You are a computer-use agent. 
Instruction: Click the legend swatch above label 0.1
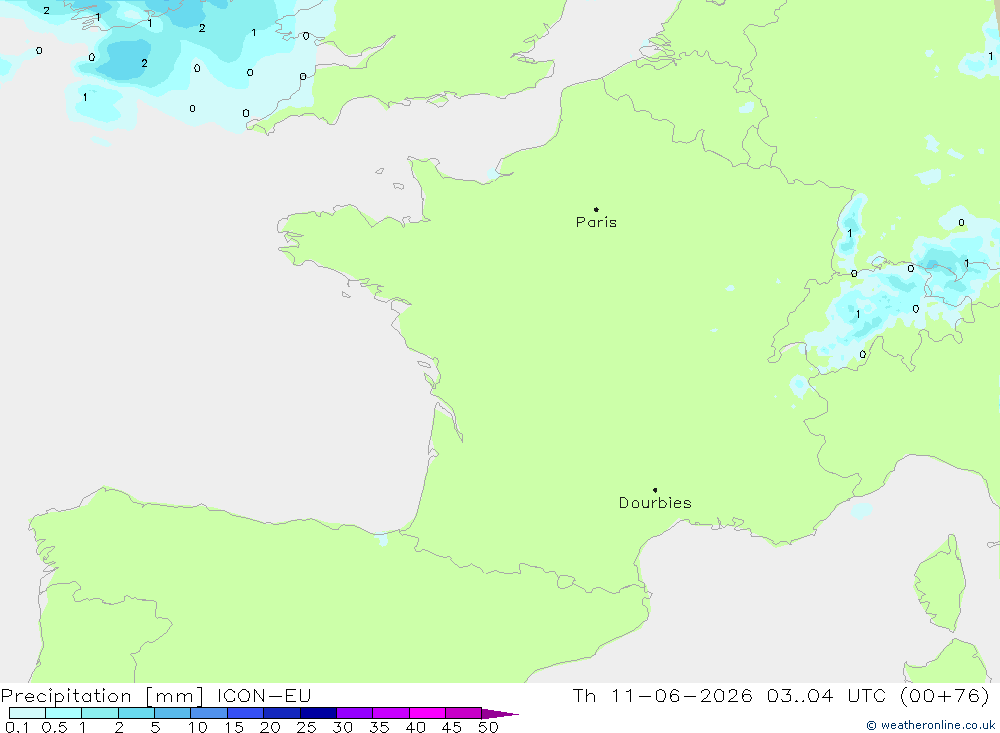click(27, 713)
